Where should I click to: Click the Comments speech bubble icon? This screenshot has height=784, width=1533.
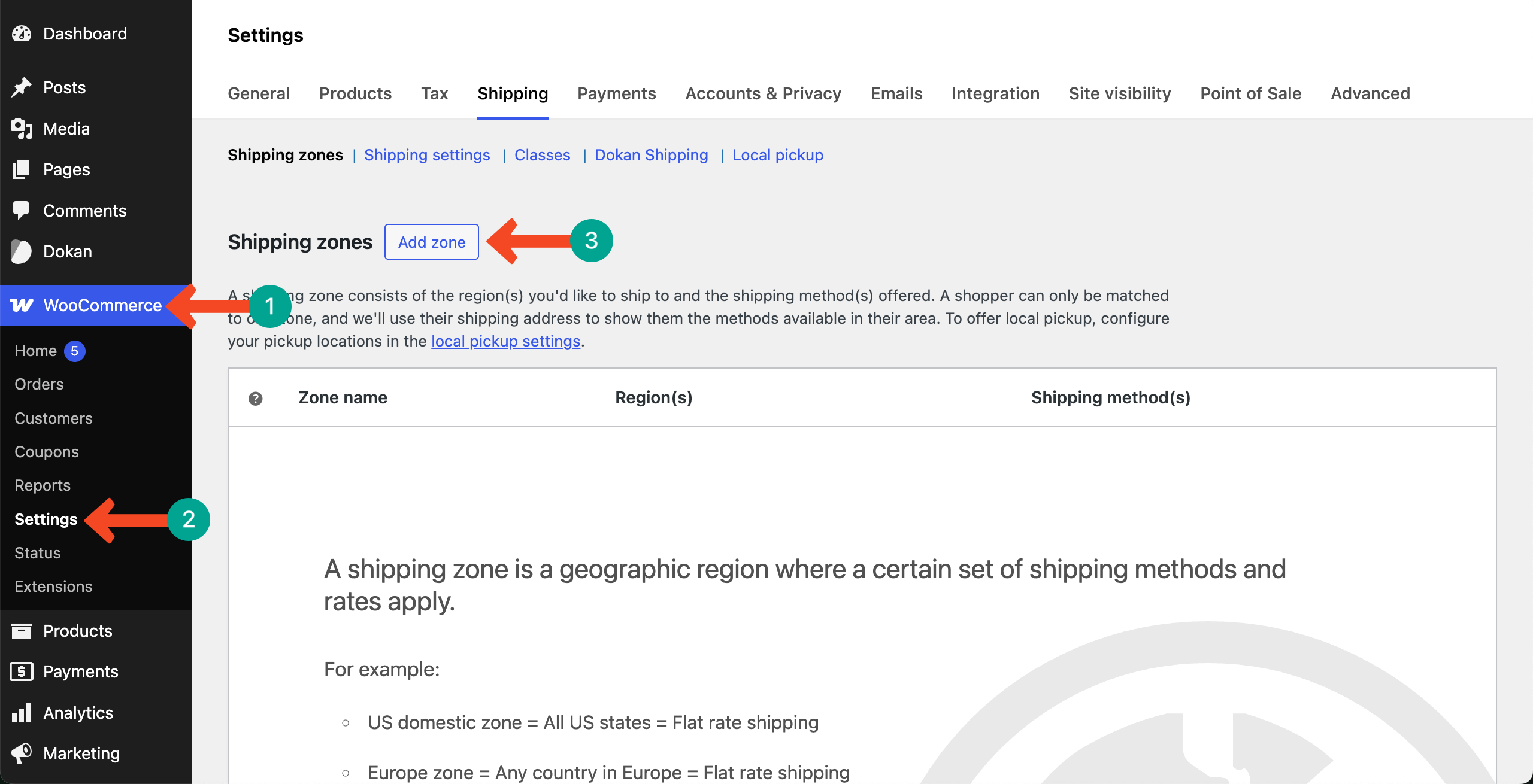[x=22, y=211]
